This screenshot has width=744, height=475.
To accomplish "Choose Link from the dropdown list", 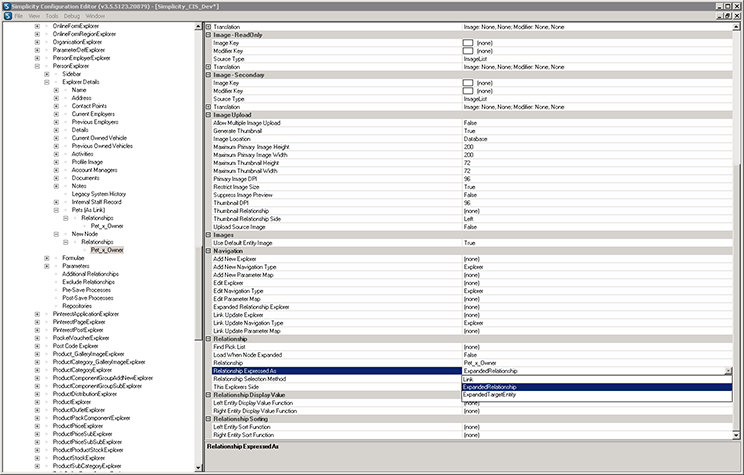I will click(596, 379).
